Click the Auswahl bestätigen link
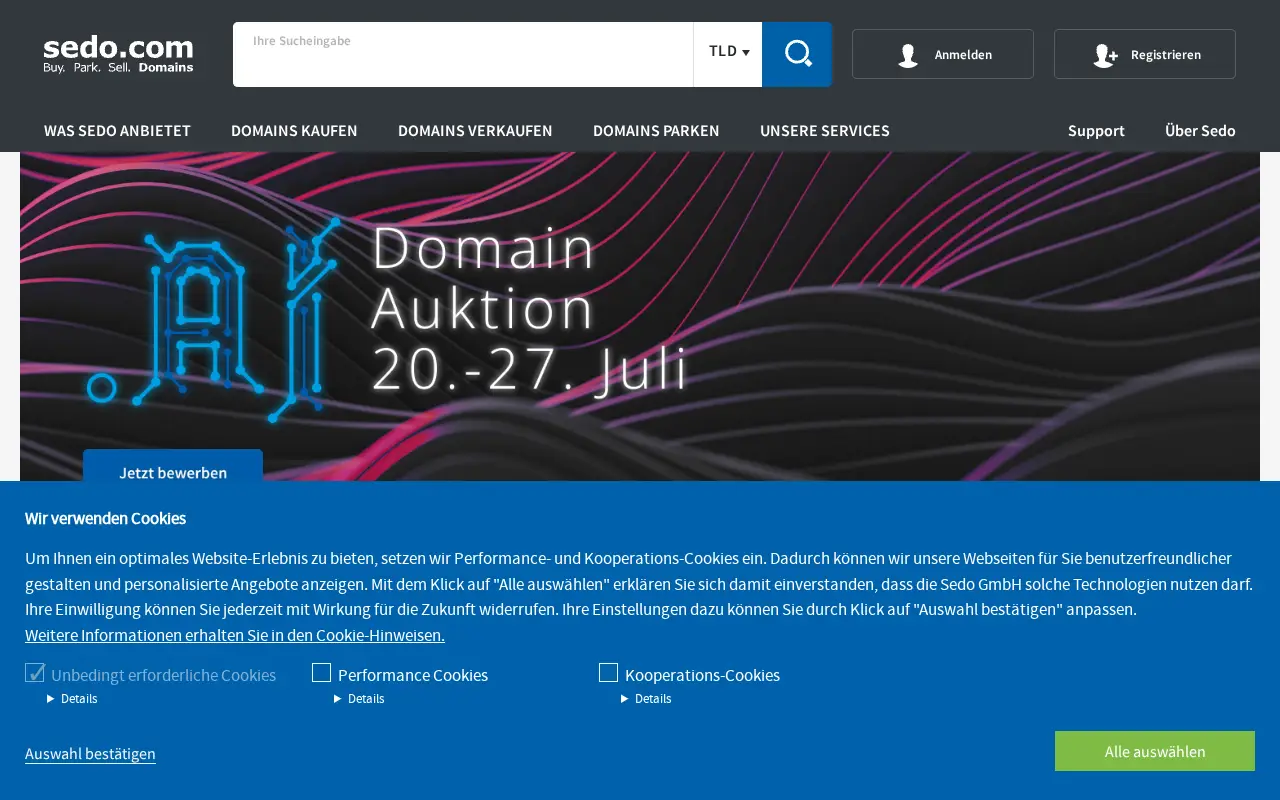 click(x=90, y=754)
